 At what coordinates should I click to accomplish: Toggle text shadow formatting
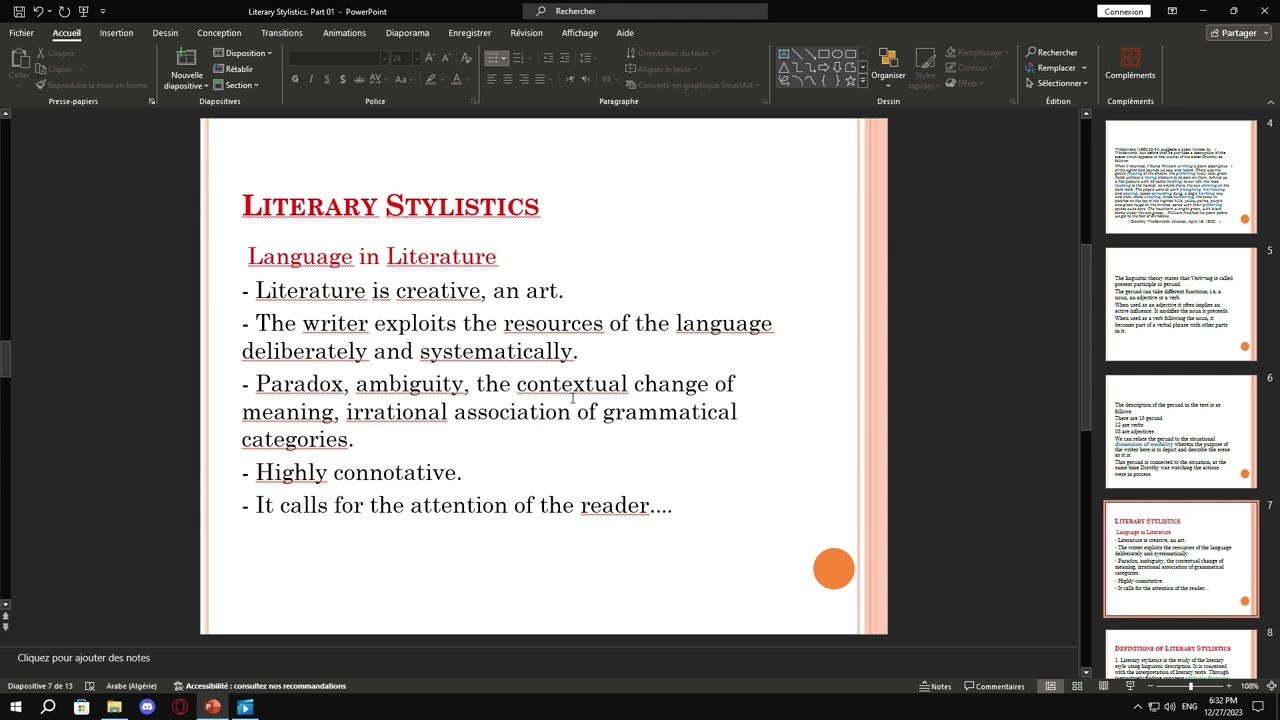343,79
